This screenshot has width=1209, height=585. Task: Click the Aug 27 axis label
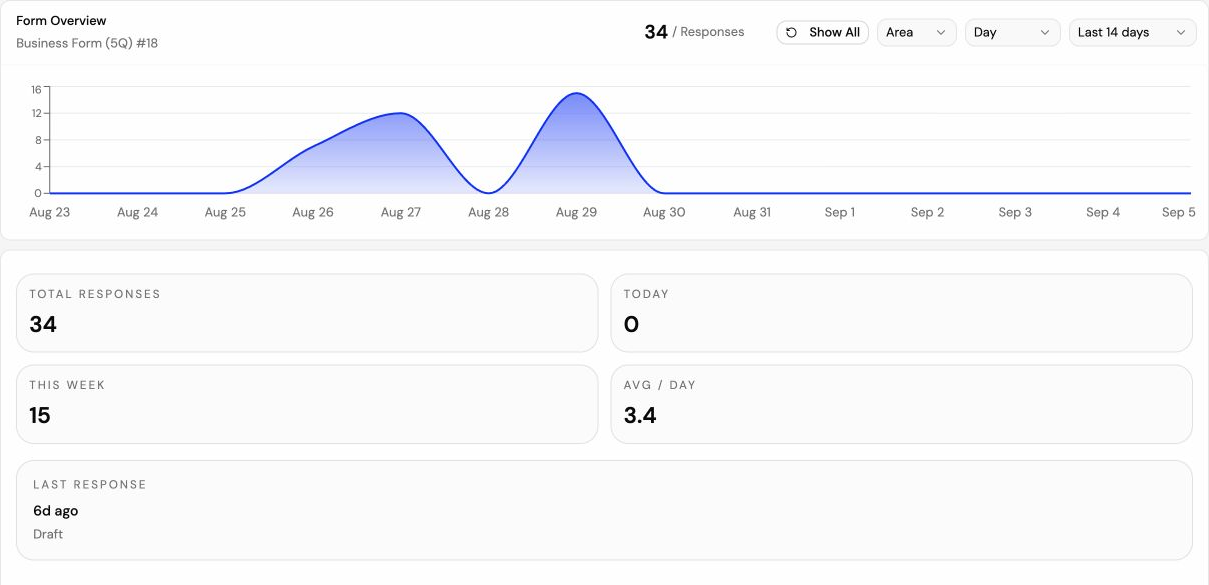pyautogui.click(x=401, y=212)
